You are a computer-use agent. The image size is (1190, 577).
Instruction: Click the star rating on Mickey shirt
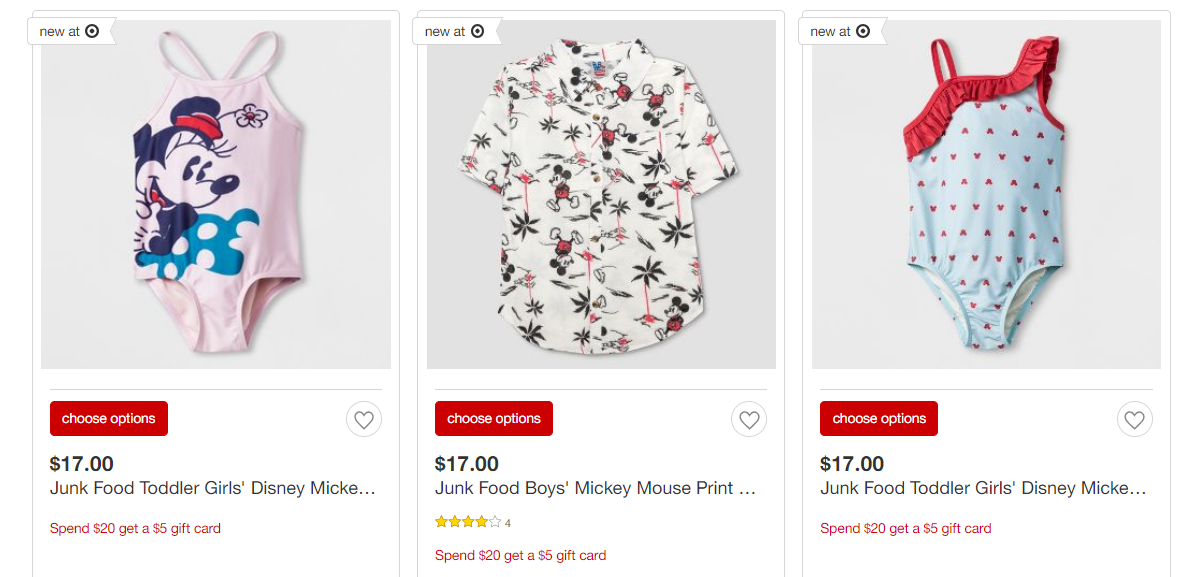(468, 522)
